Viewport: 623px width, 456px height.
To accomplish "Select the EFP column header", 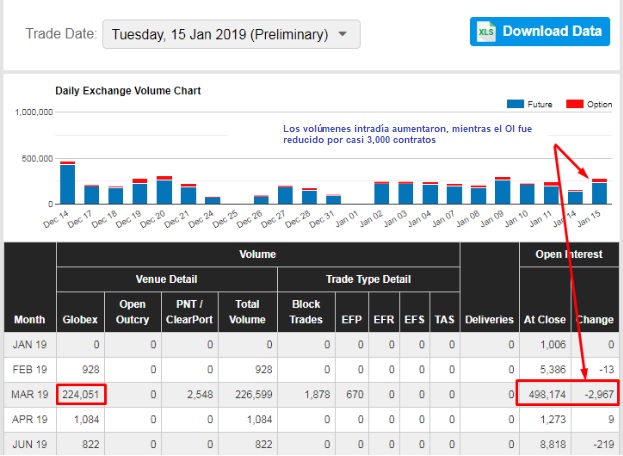I will pyautogui.click(x=352, y=312).
